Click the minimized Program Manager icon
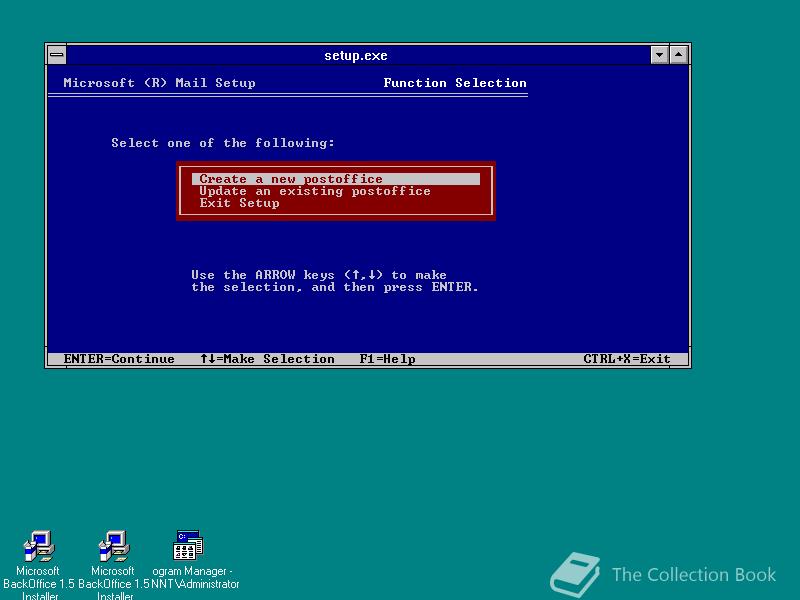 (x=188, y=545)
